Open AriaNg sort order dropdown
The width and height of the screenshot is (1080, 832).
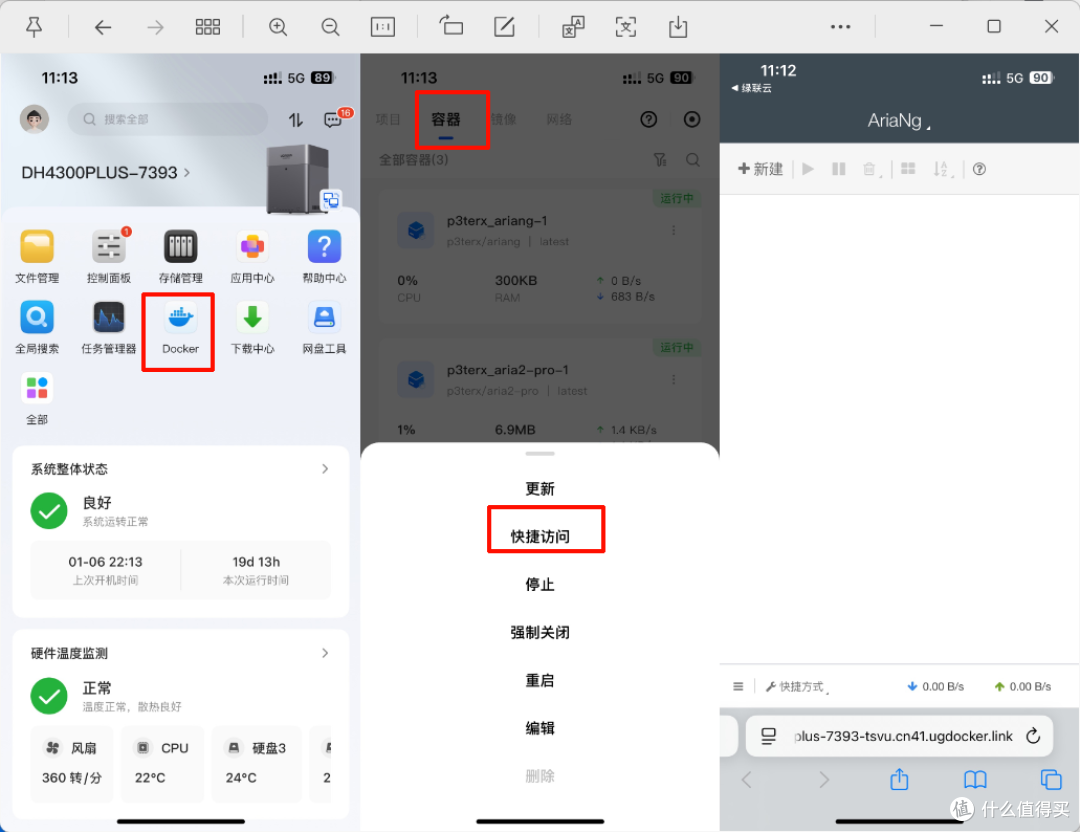[x=942, y=169]
